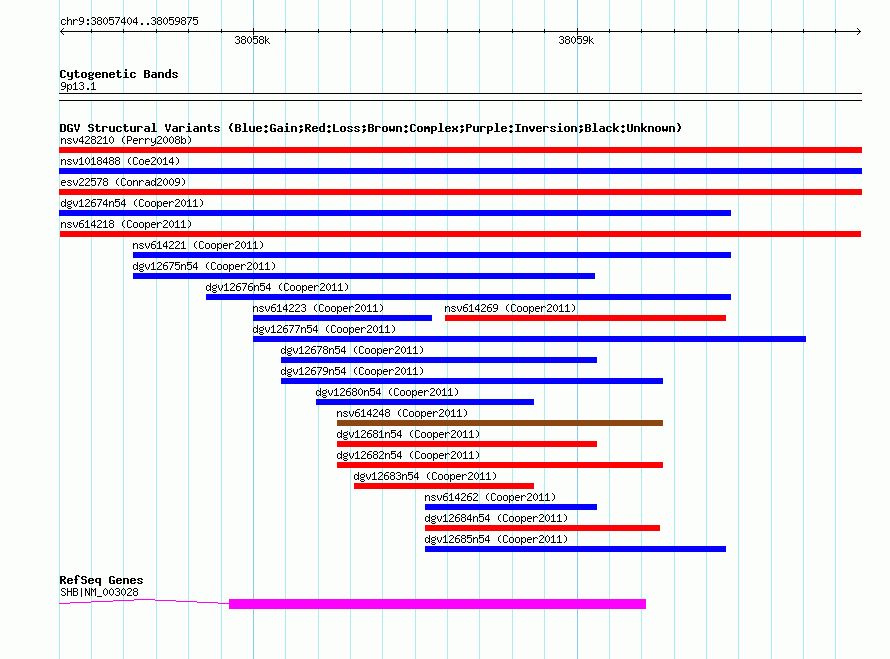Screen dimensions: 890x659
Task: Click the blue dgv12685n54 bar
Action: (x=576, y=549)
